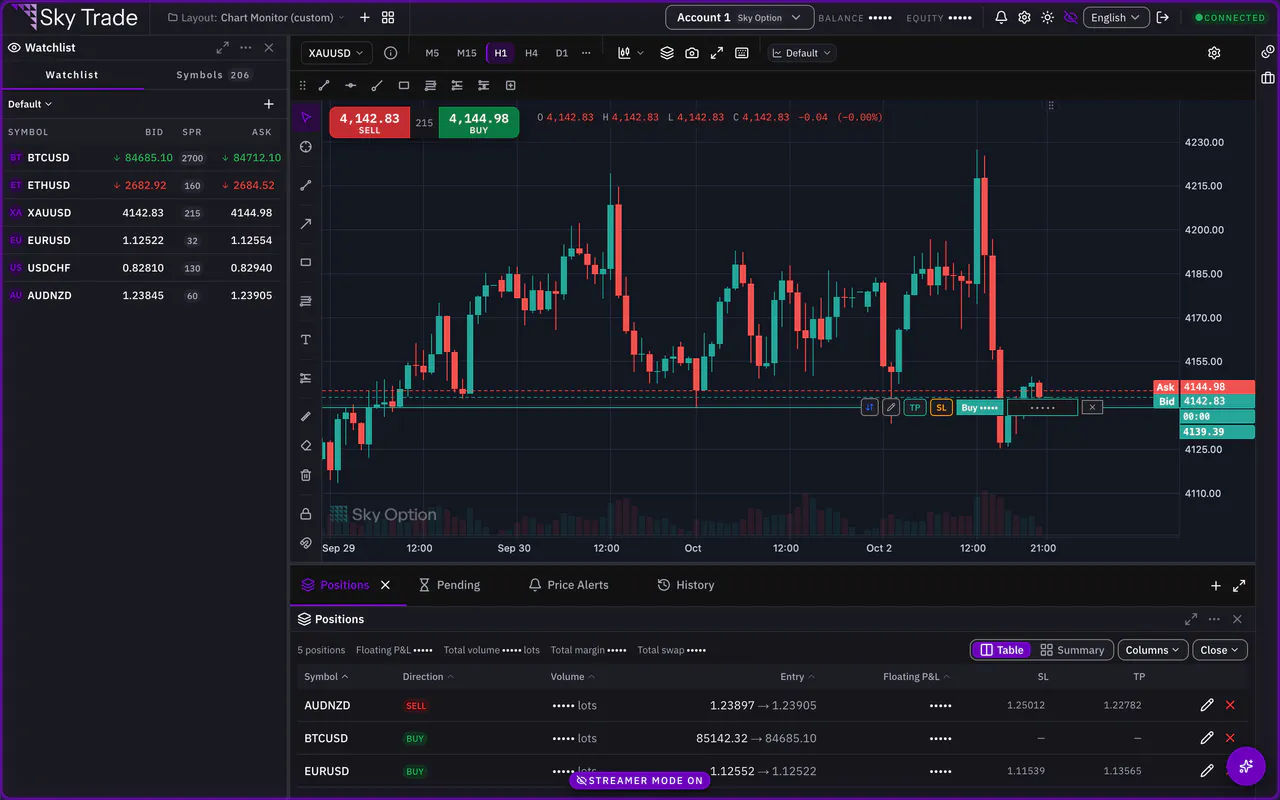Image resolution: width=1280 pixels, height=800 pixels.
Task: Open the XAUUSD symbol dropdown
Action: pyautogui.click(x=337, y=53)
